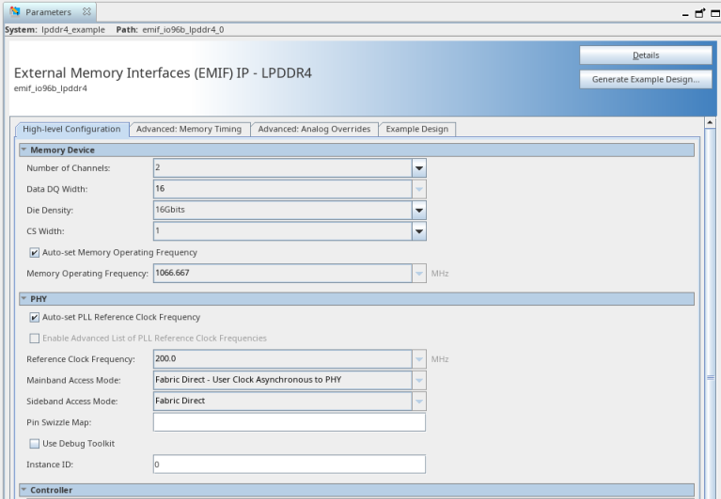Viewport: 721px width, 499px height.
Task: Open the Number of Channels dropdown
Action: 419,168
